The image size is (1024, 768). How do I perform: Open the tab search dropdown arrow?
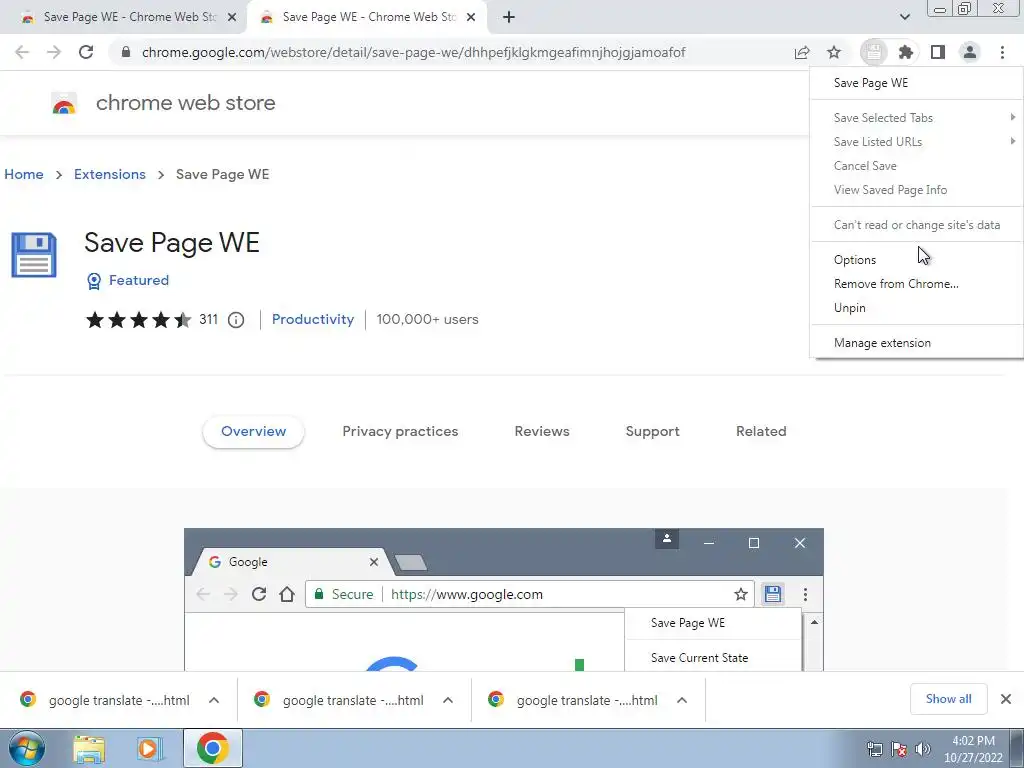[x=904, y=17]
